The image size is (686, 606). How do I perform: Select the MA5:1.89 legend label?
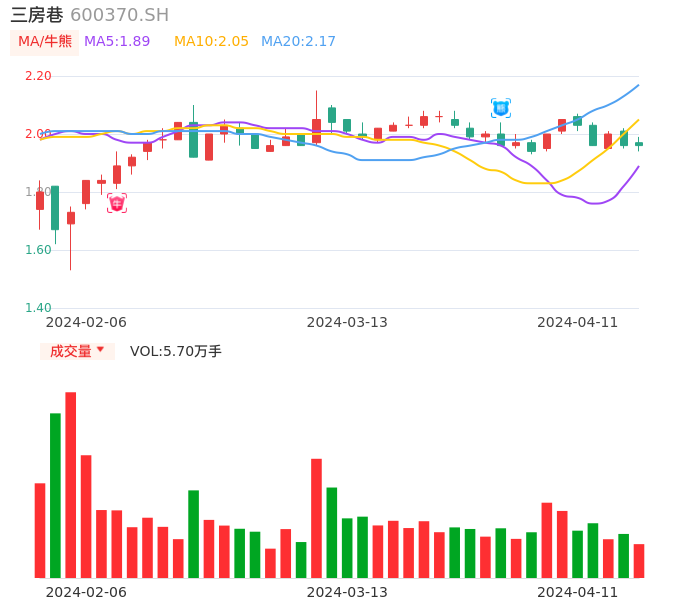[117, 42]
